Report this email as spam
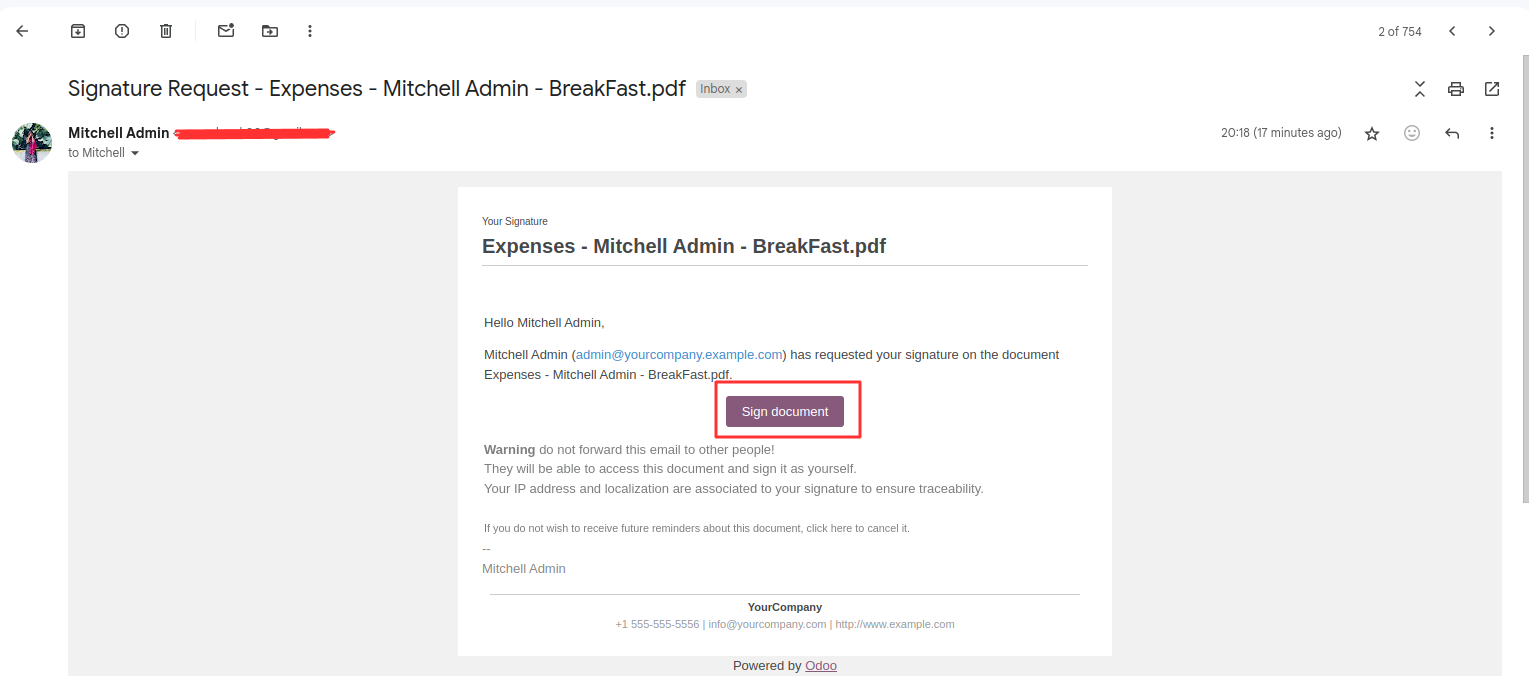This screenshot has width=1529, height=677. 122,31
